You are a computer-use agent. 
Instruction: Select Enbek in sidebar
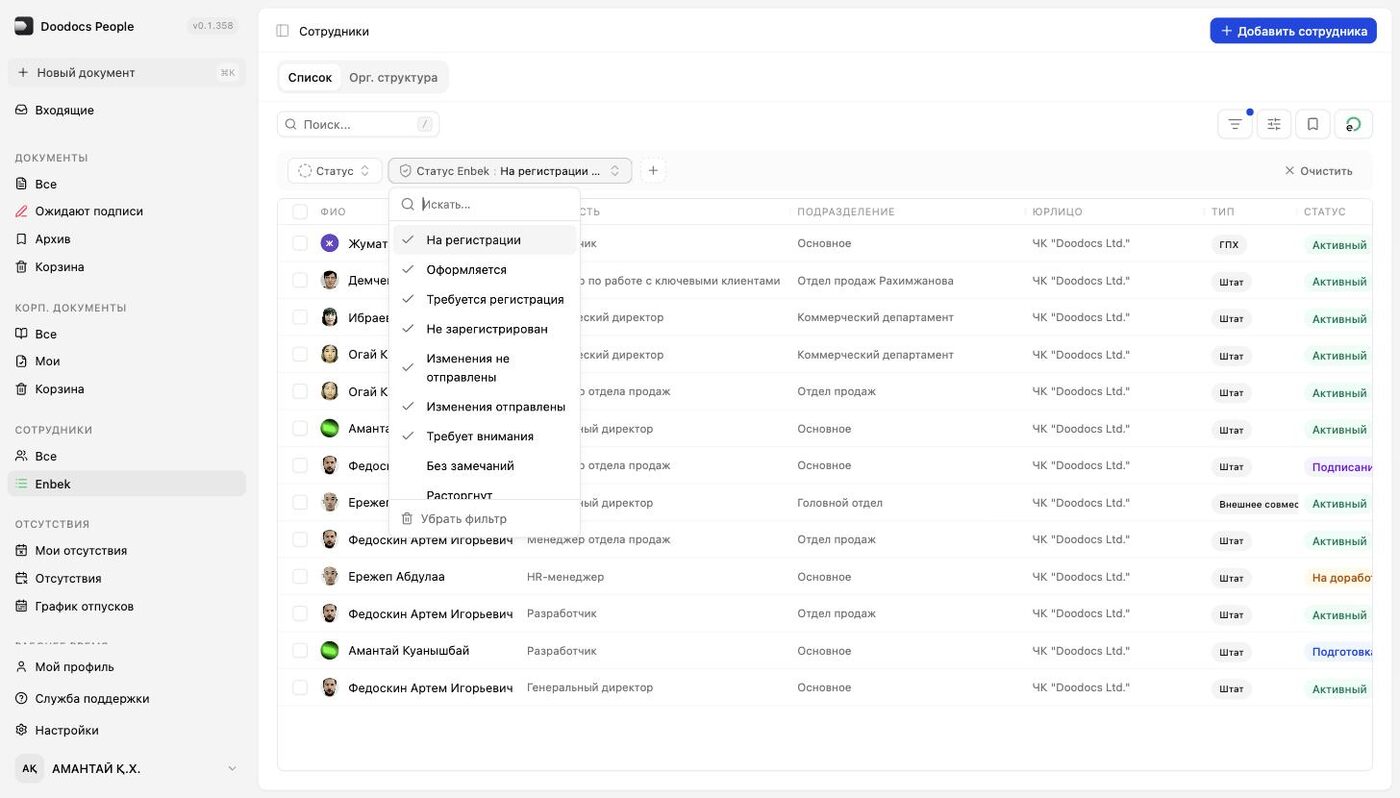126,484
